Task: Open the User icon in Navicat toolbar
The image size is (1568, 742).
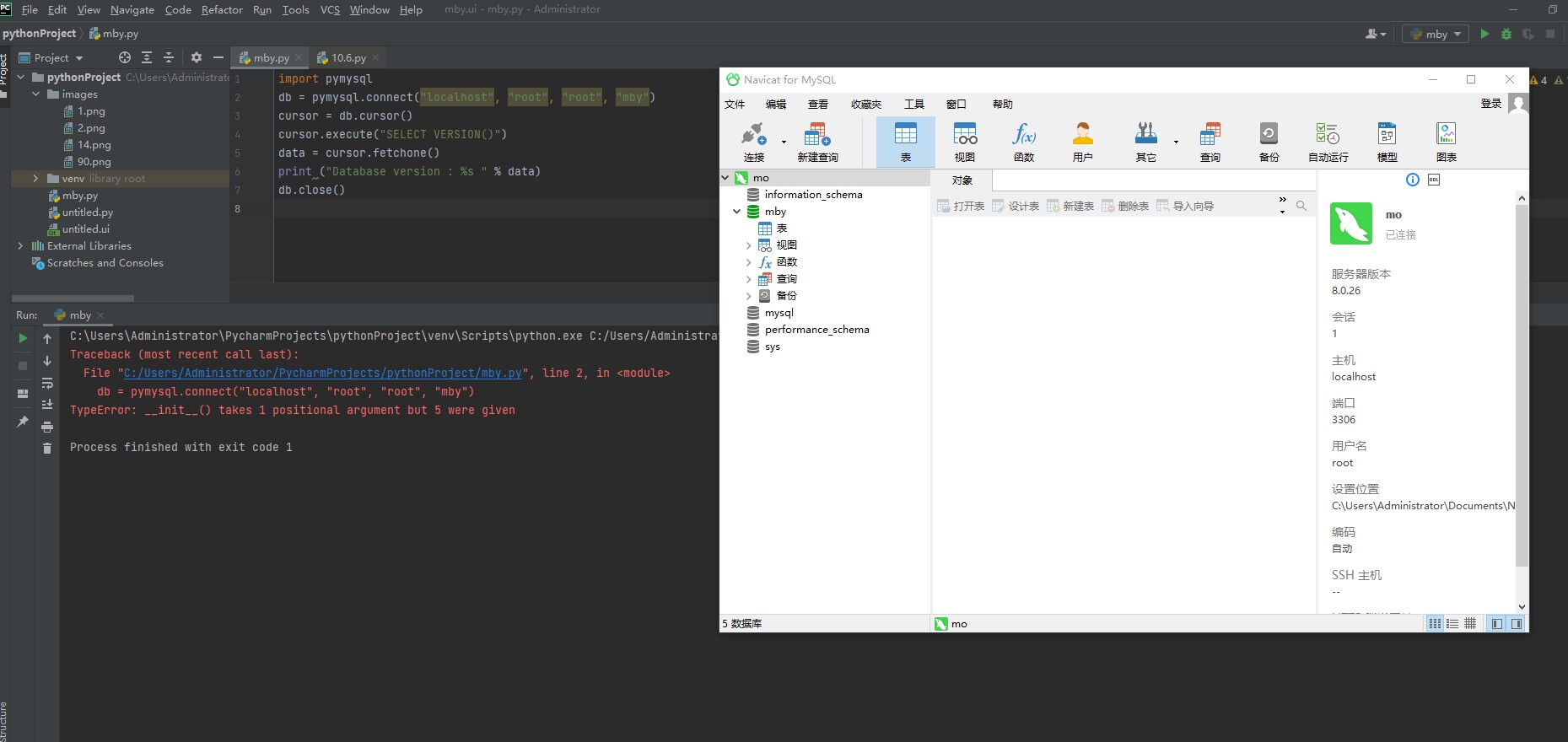Action: pos(1083,142)
